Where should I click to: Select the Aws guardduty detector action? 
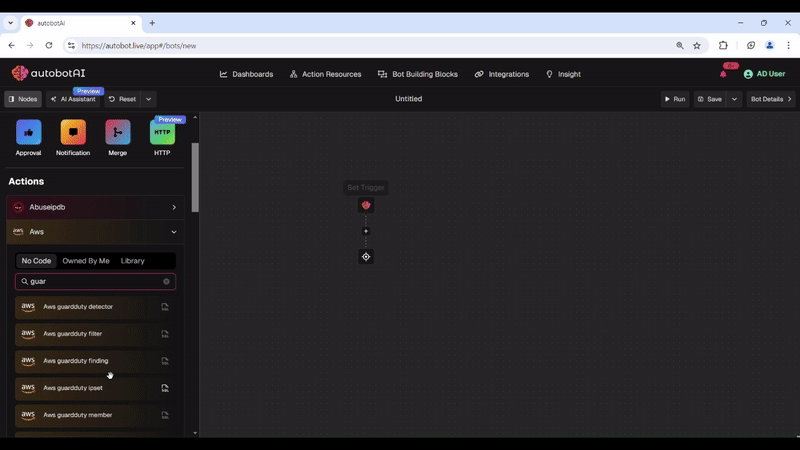point(95,307)
